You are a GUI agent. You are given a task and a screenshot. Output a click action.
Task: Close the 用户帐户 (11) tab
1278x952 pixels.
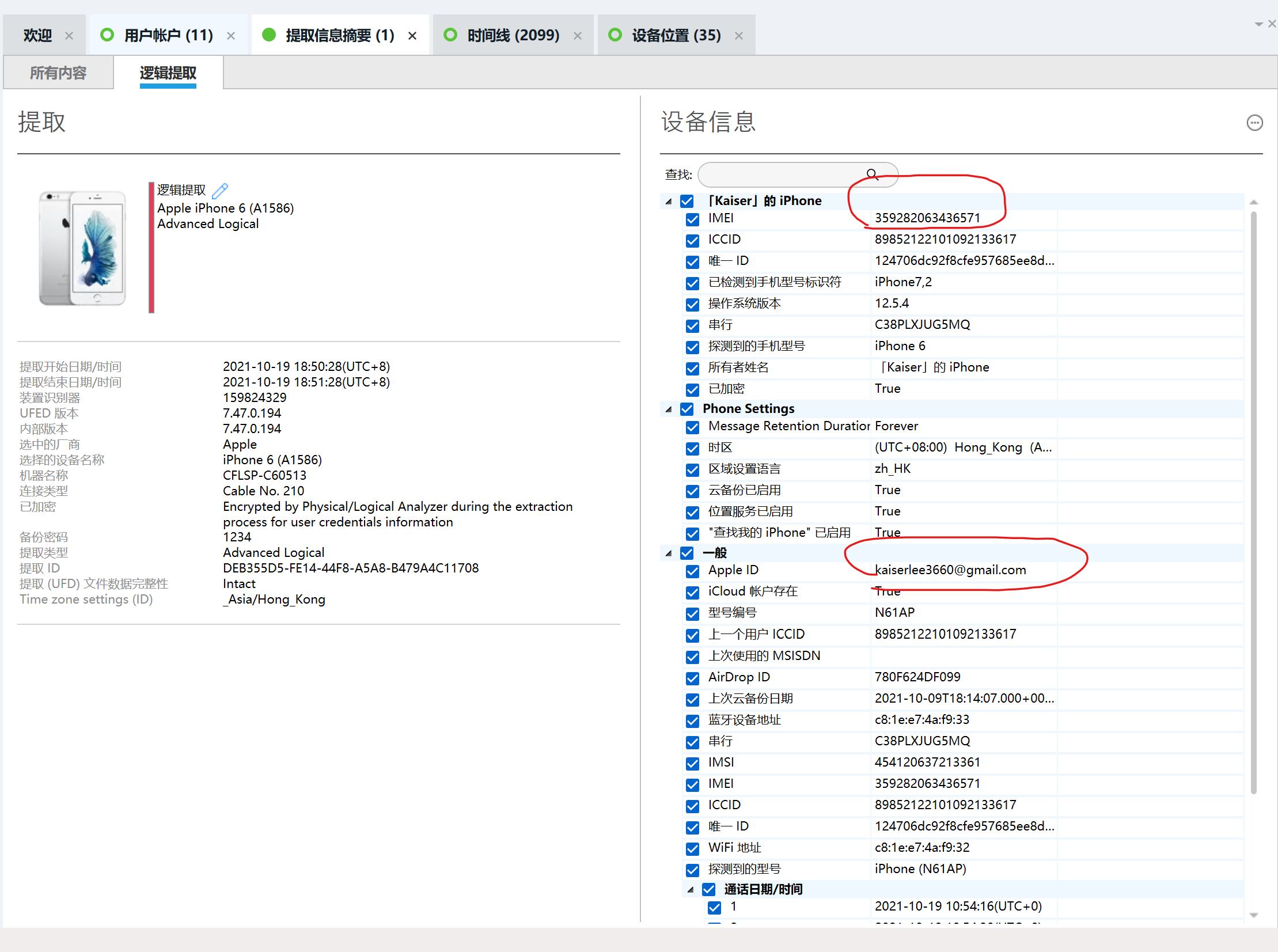coord(231,36)
